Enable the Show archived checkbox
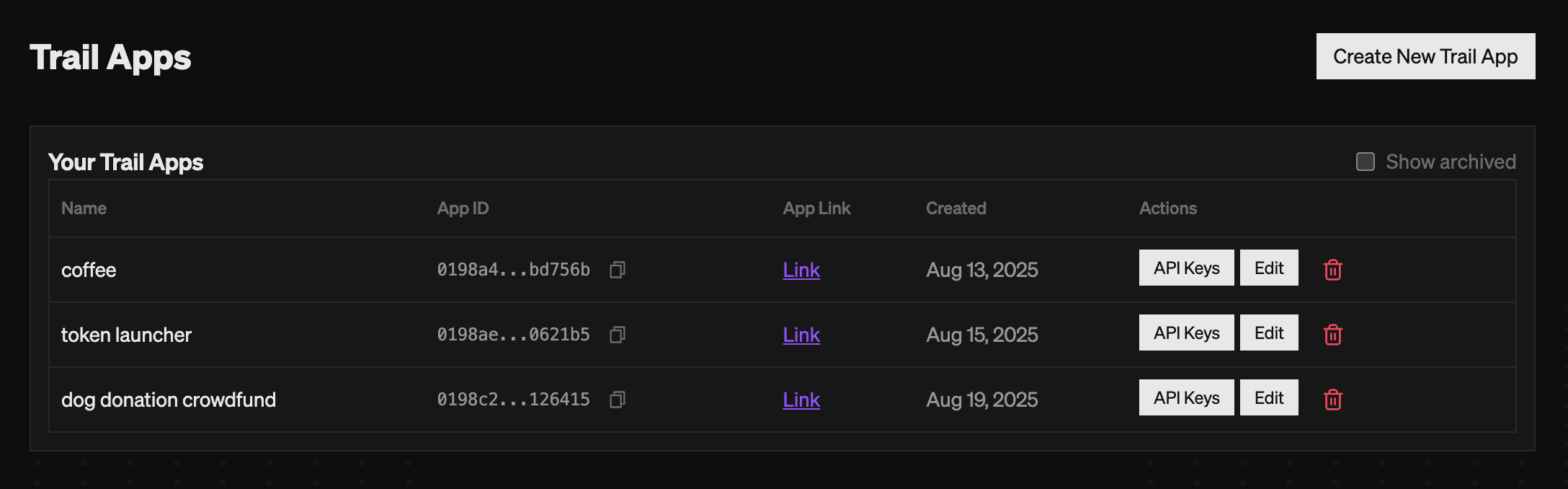Screen dimensions: 1568x489 pyautogui.click(x=1365, y=162)
